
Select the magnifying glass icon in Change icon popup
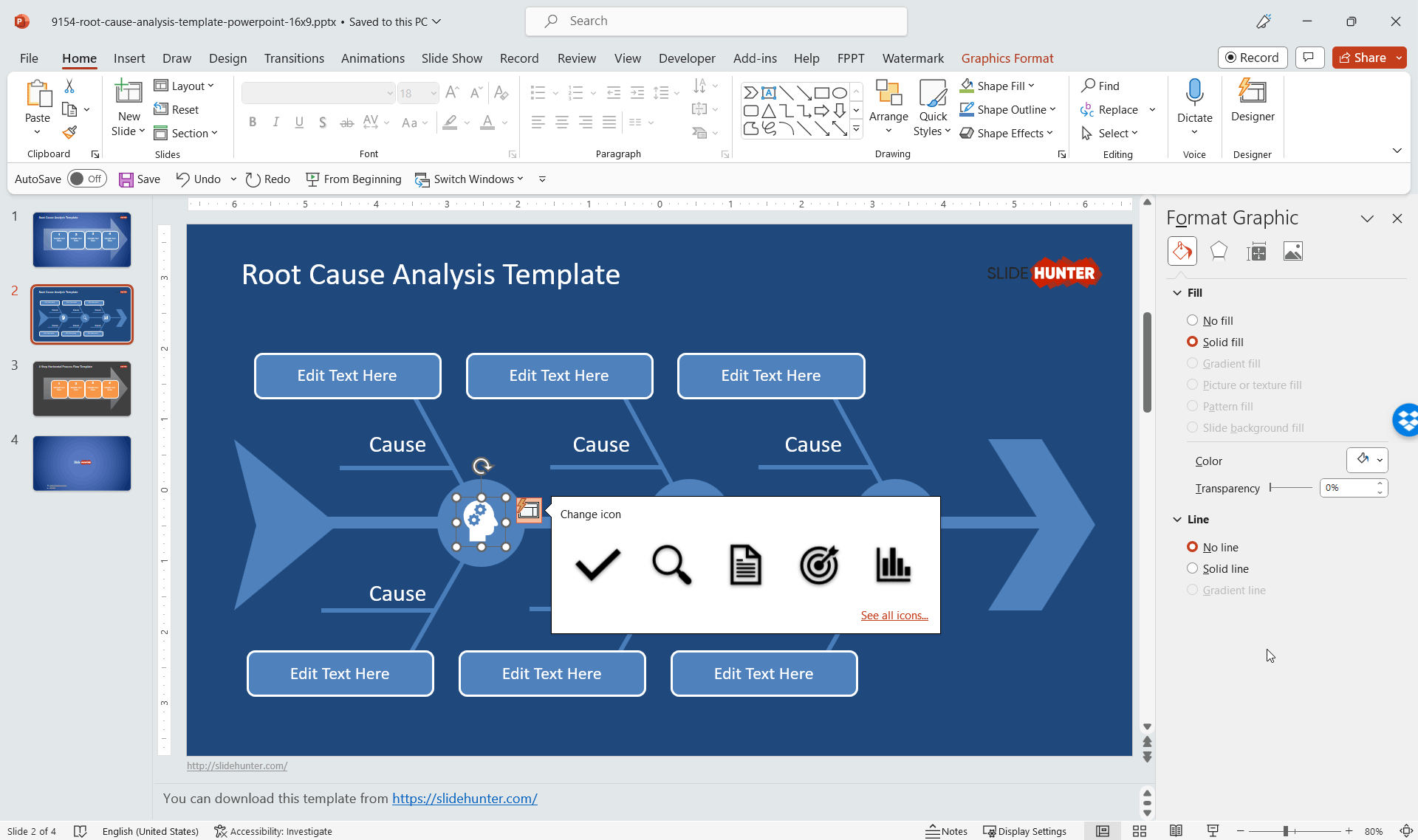[671, 565]
